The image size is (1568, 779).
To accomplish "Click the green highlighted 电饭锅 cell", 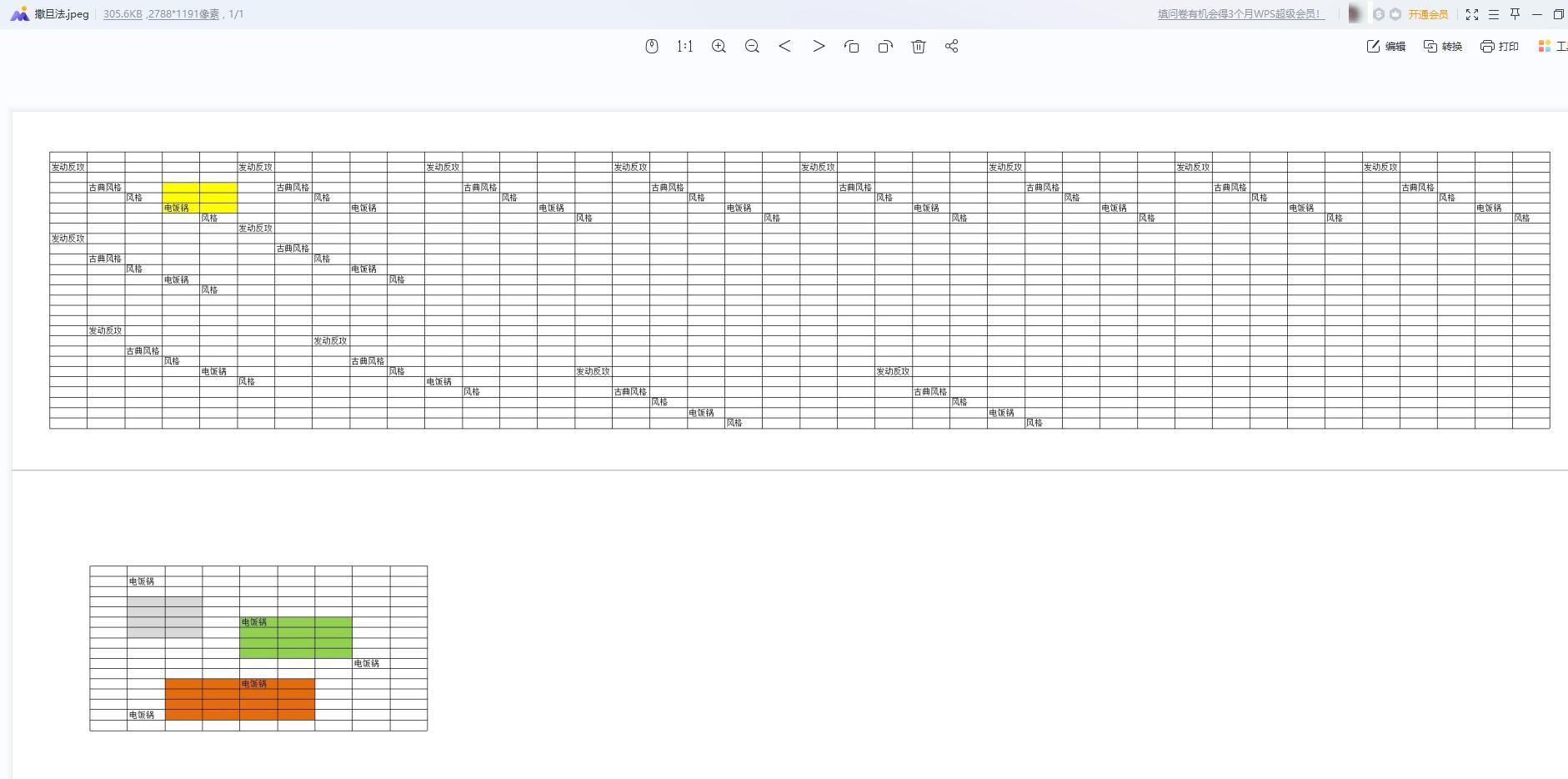I will (258, 622).
